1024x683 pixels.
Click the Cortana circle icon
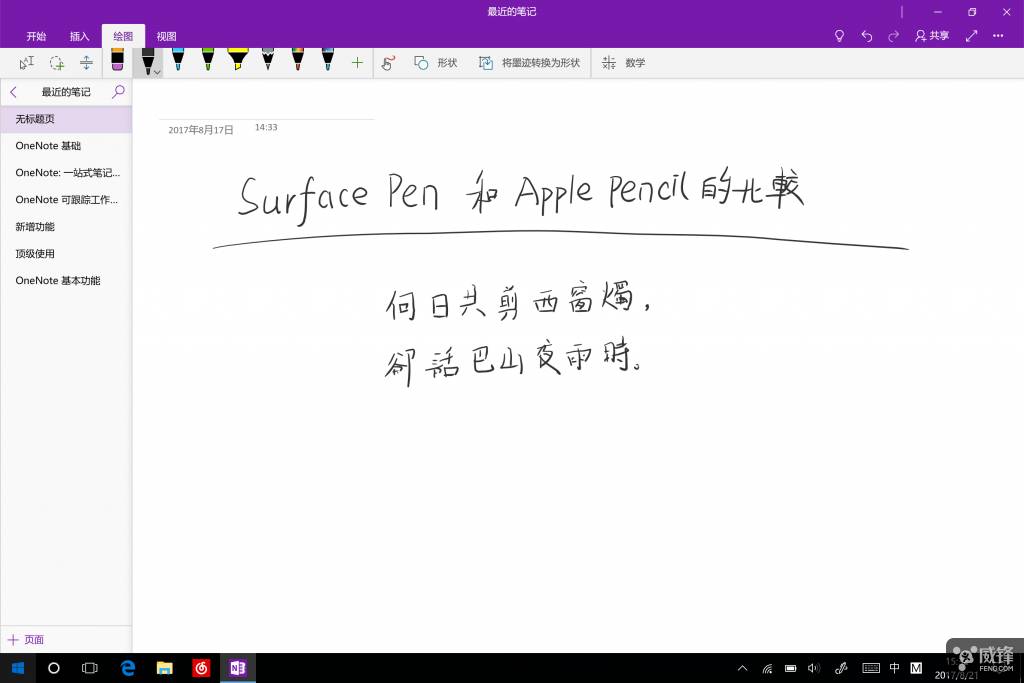pyautogui.click(x=54, y=668)
